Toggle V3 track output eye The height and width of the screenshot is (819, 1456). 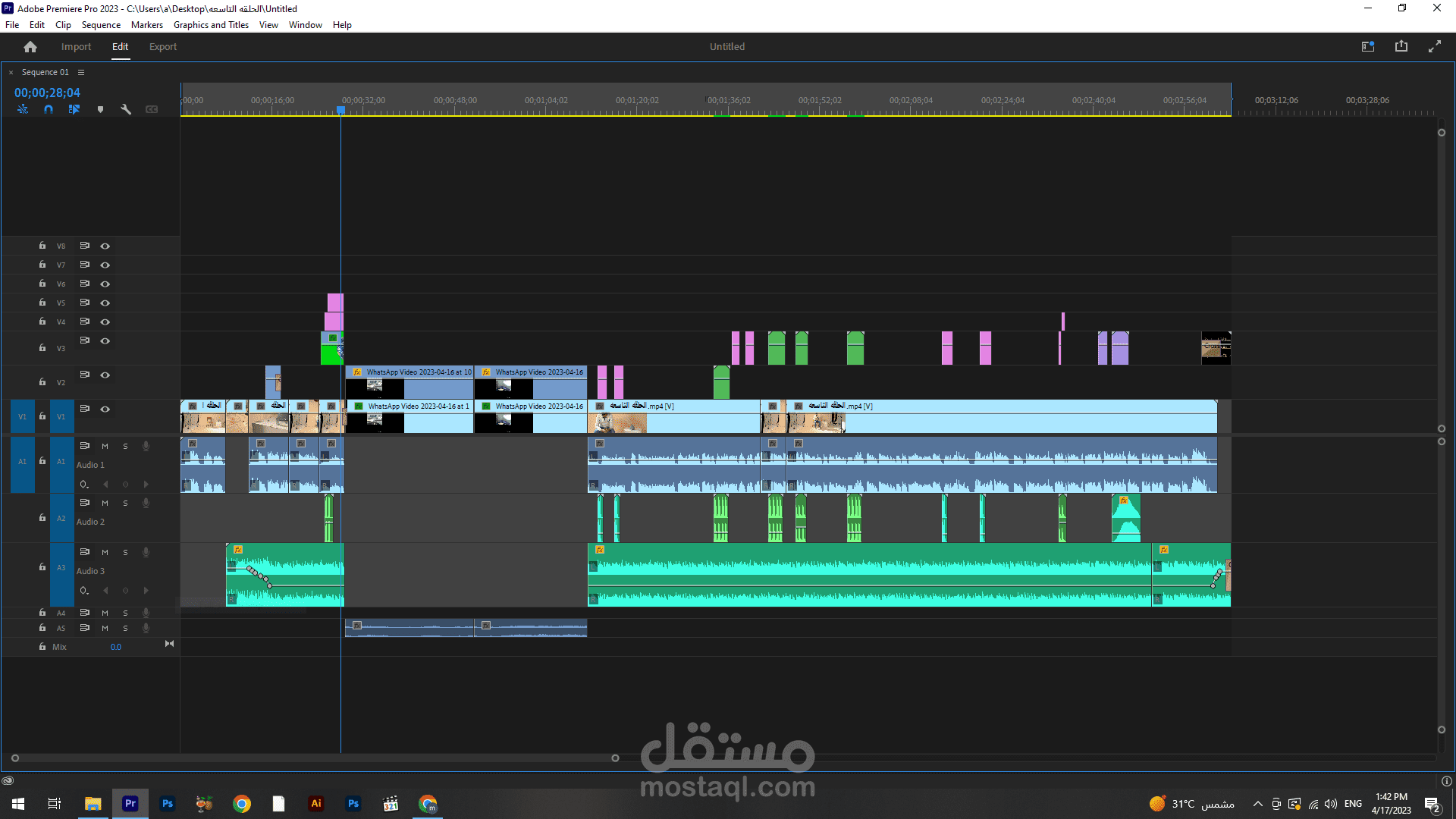[x=105, y=341]
